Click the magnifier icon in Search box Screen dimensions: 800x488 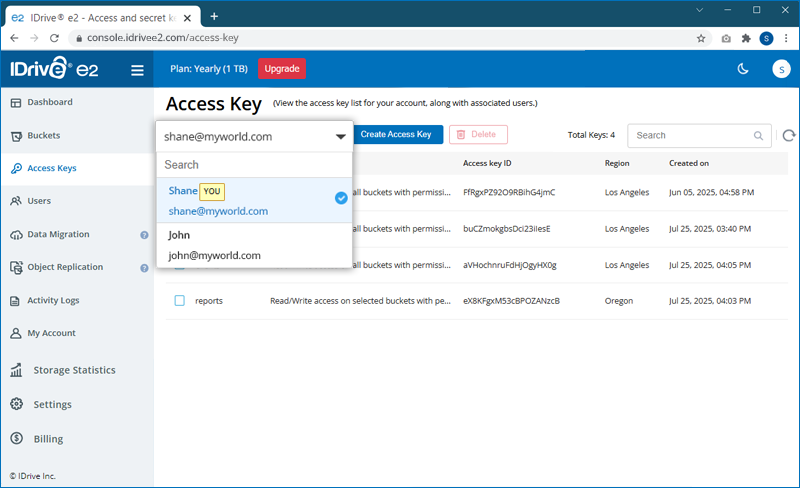(x=759, y=136)
